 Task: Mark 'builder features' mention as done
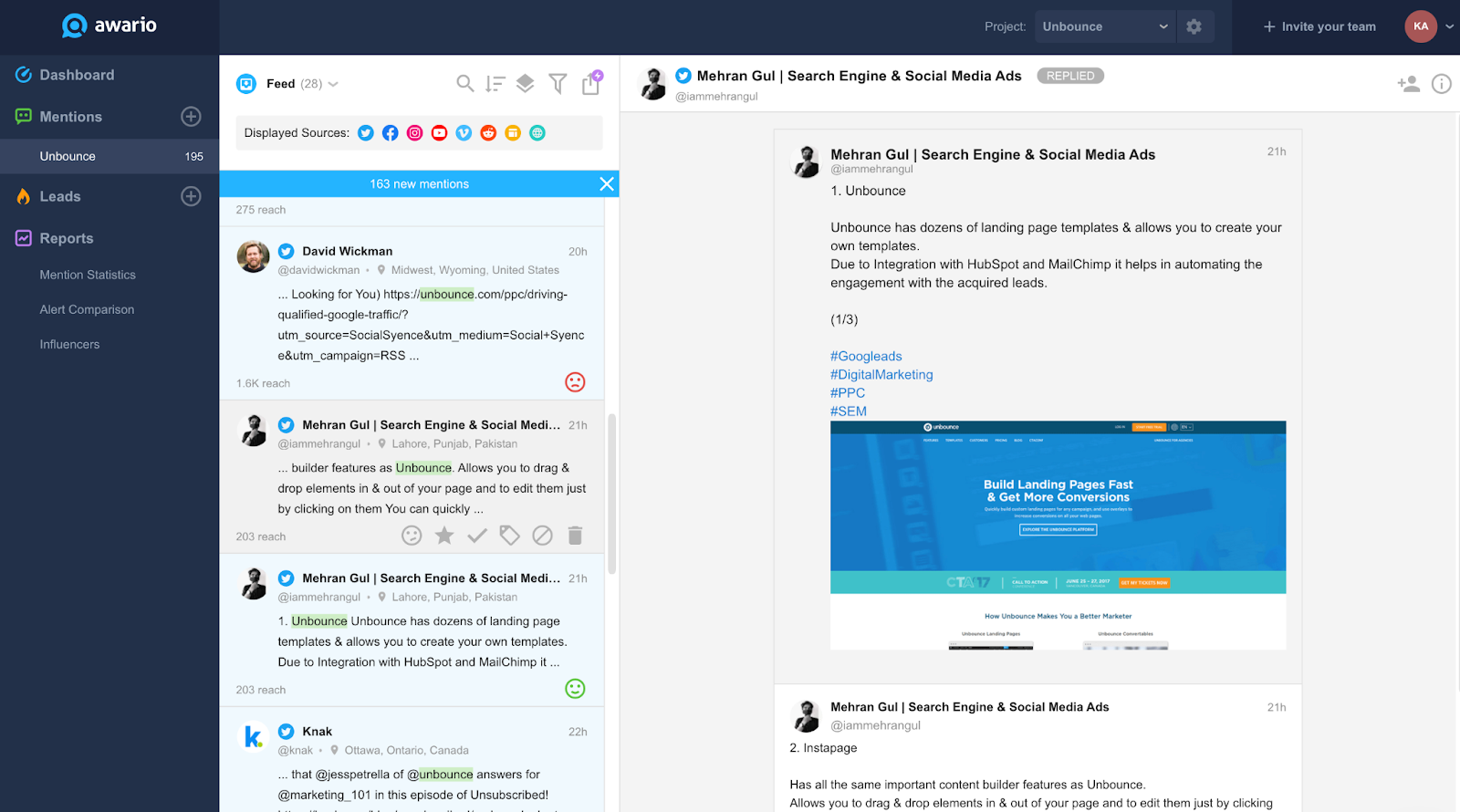coord(477,536)
